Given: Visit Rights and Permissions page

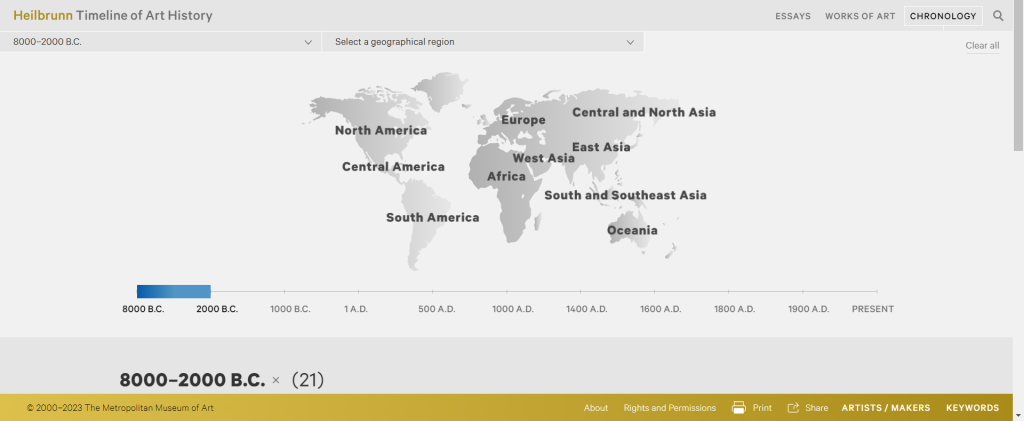Looking at the screenshot, I should click(x=669, y=408).
